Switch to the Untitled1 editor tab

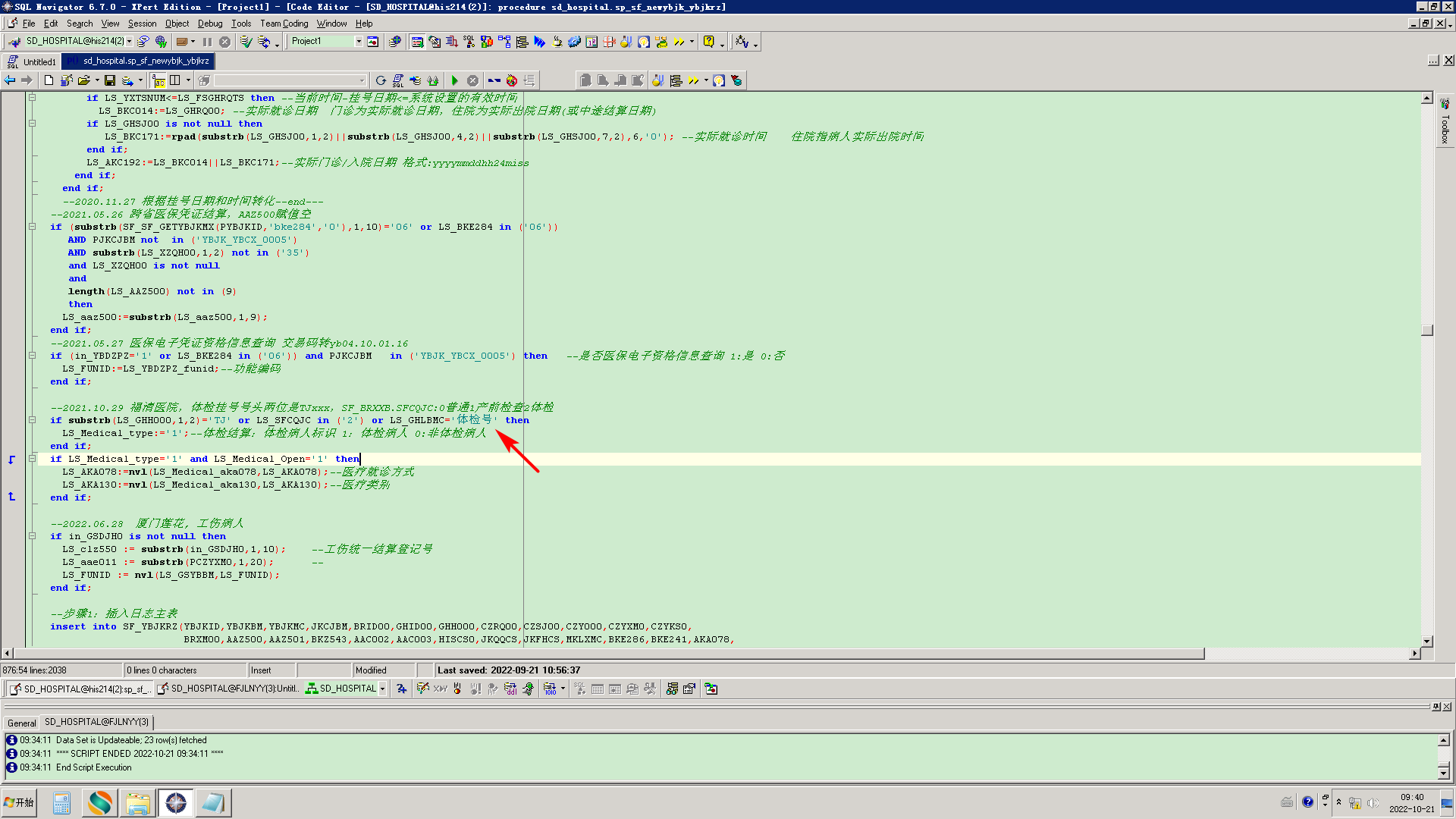tap(38, 61)
